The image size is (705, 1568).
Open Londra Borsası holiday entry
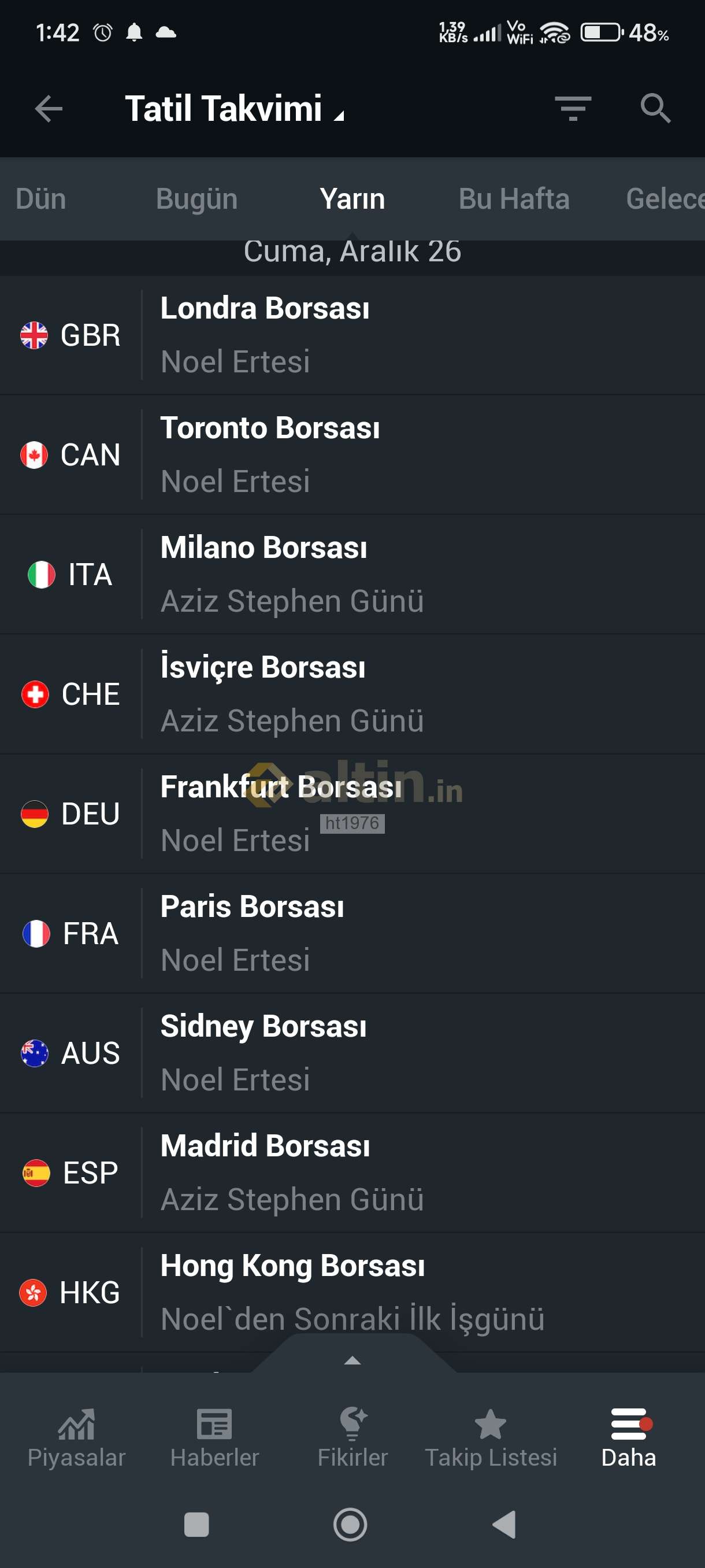pos(353,335)
